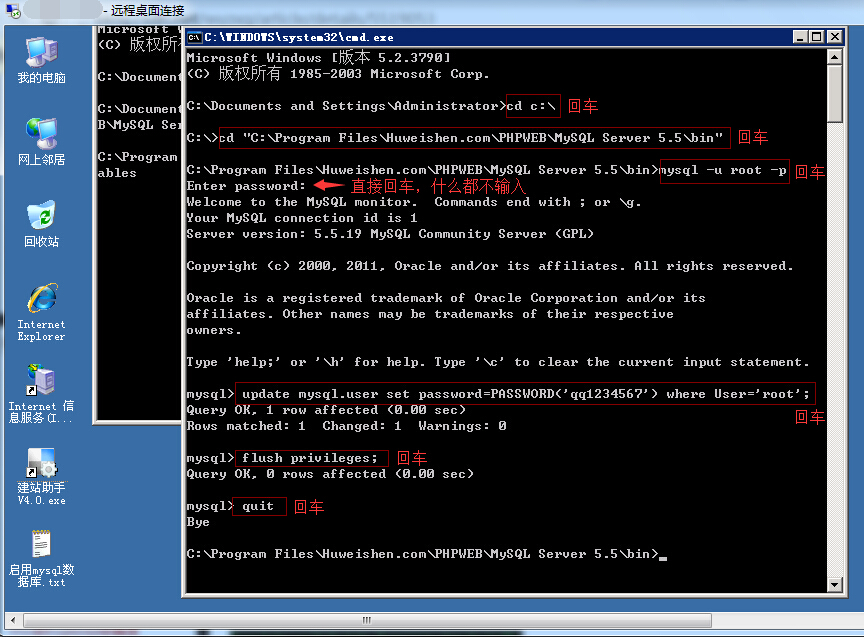The image size is (864, 637).
Task: Click the 'cd c:\' command text
Action: click(531, 106)
